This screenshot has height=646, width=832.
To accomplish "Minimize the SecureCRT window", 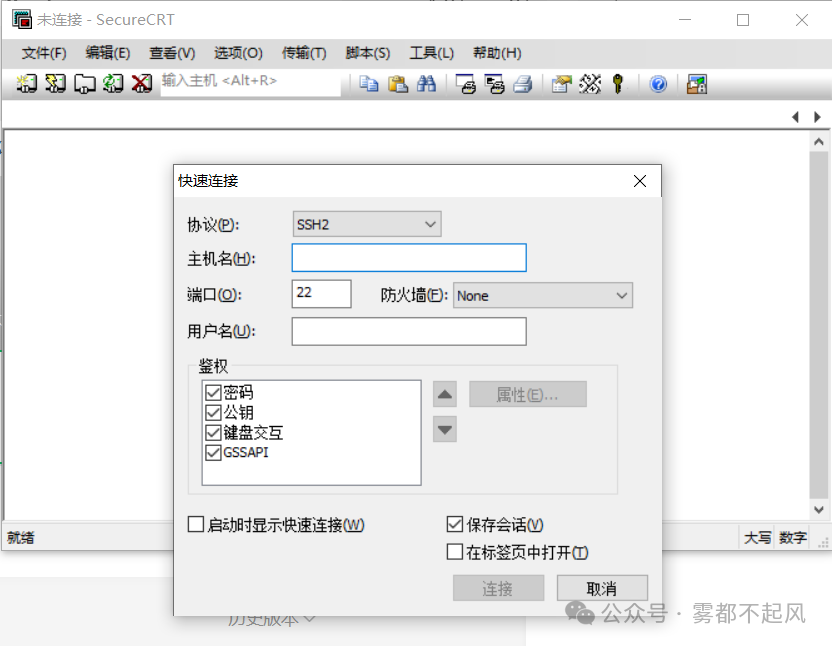I will coord(685,20).
